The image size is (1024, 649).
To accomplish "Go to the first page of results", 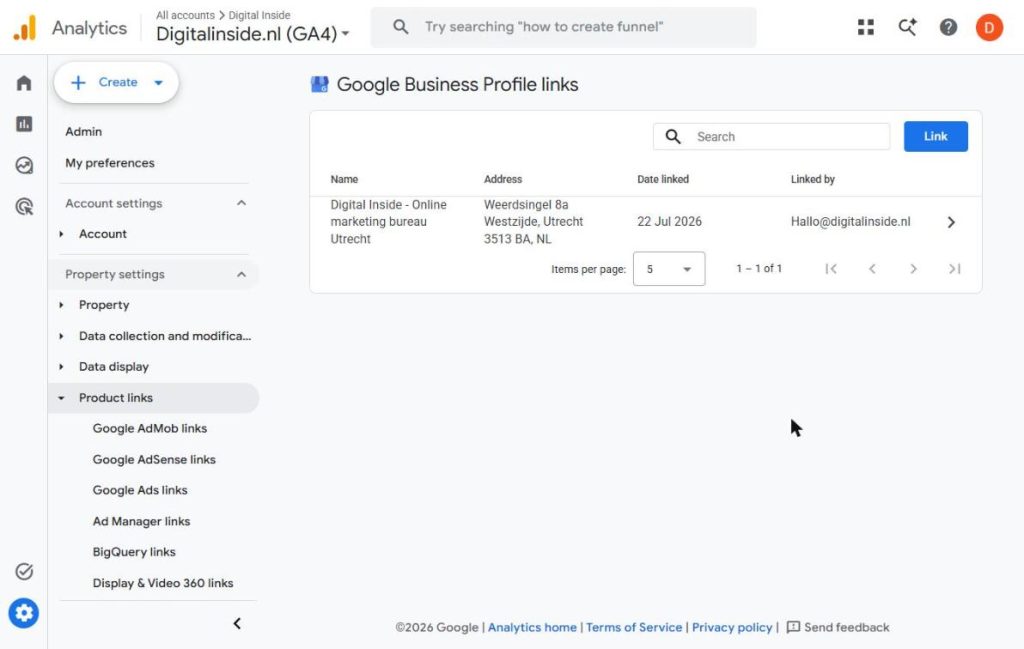I will coord(831,268).
